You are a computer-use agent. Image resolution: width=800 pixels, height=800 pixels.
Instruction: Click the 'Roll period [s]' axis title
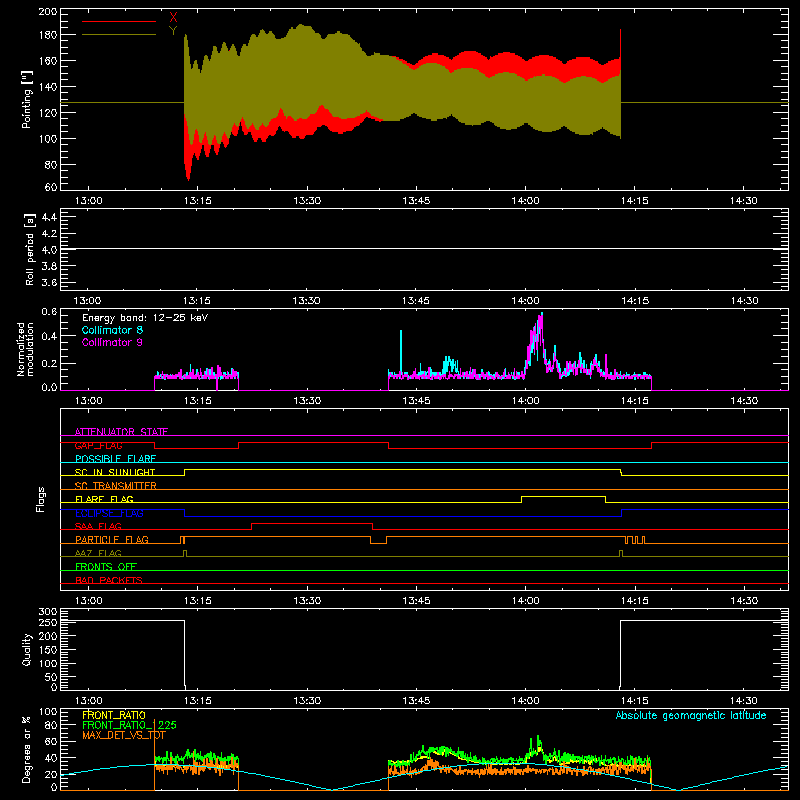pyautogui.click(x=29, y=250)
